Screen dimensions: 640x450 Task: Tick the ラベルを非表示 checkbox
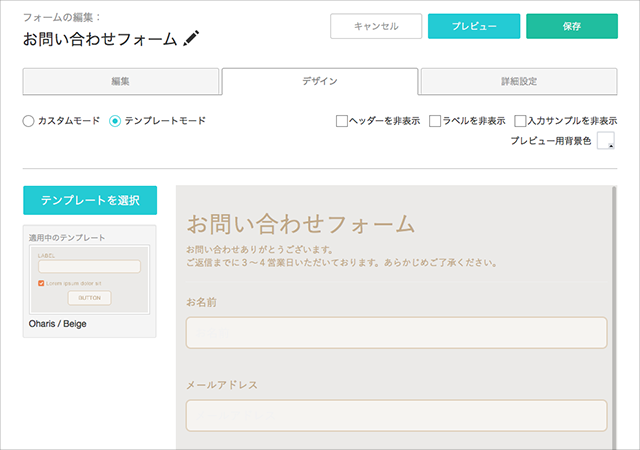click(435, 121)
